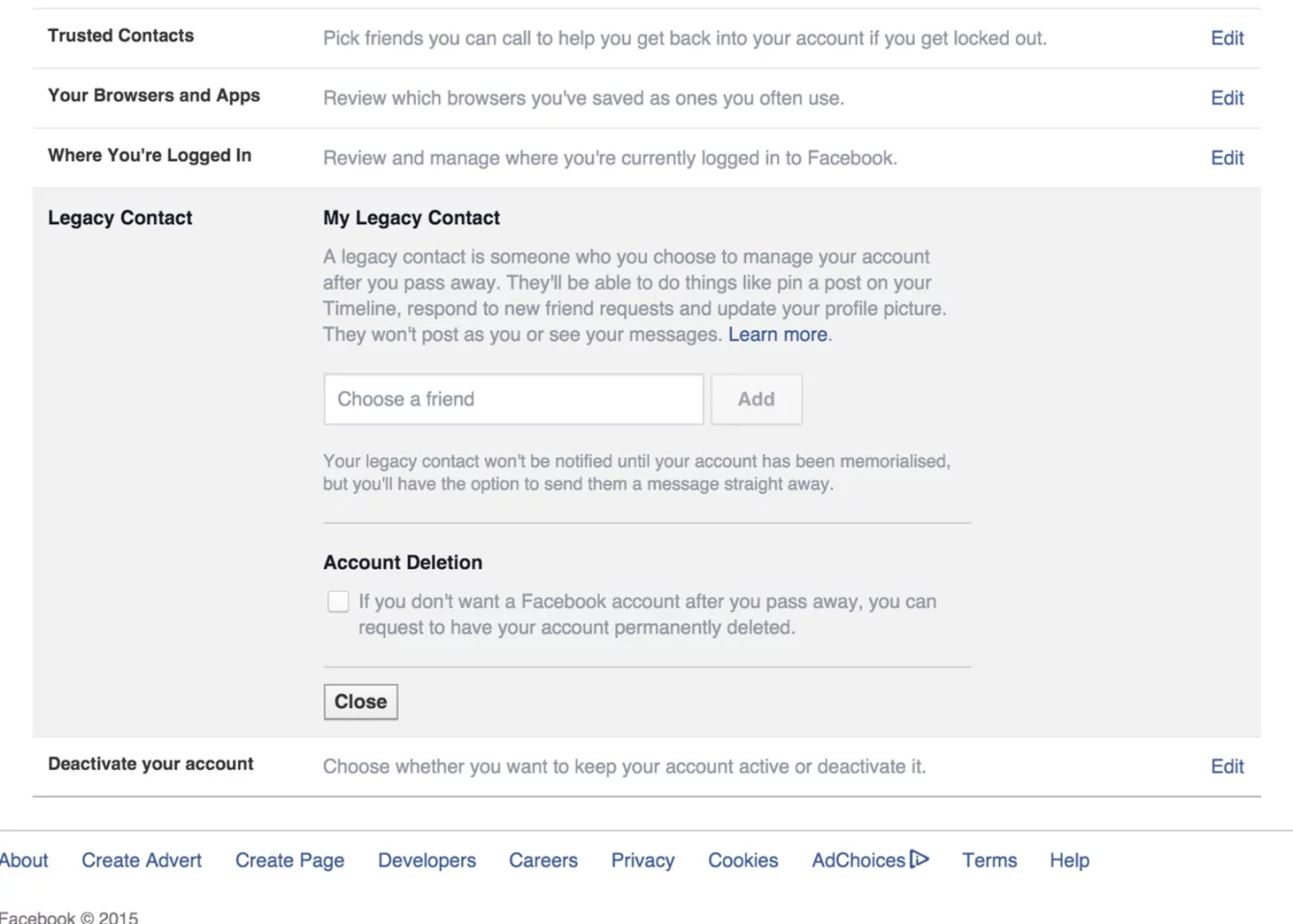The image size is (1293, 924).
Task: Edit Trusted Contacts settings
Action: 1227,38
